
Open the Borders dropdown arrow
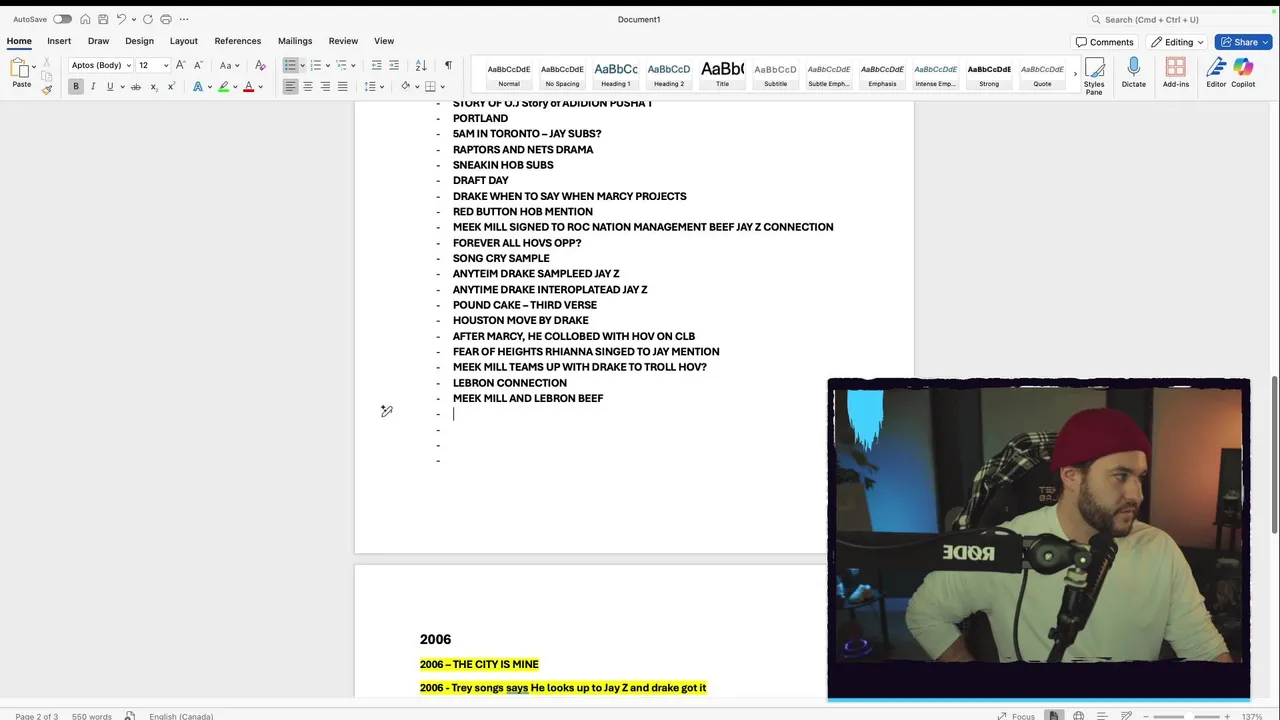coord(443,87)
